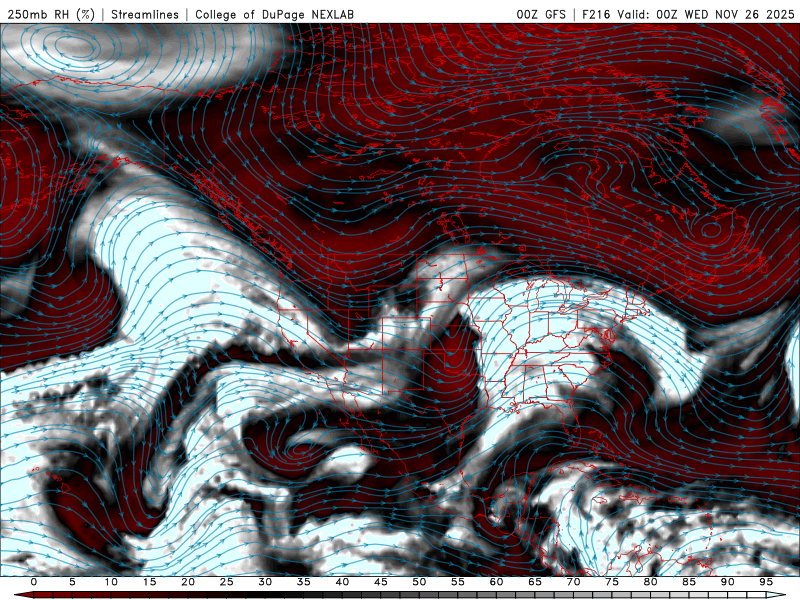Click the "Valid: 00Z WED NOV 26 2025" text
The height and width of the screenshot is (600, 800).
tap(706, 14)
